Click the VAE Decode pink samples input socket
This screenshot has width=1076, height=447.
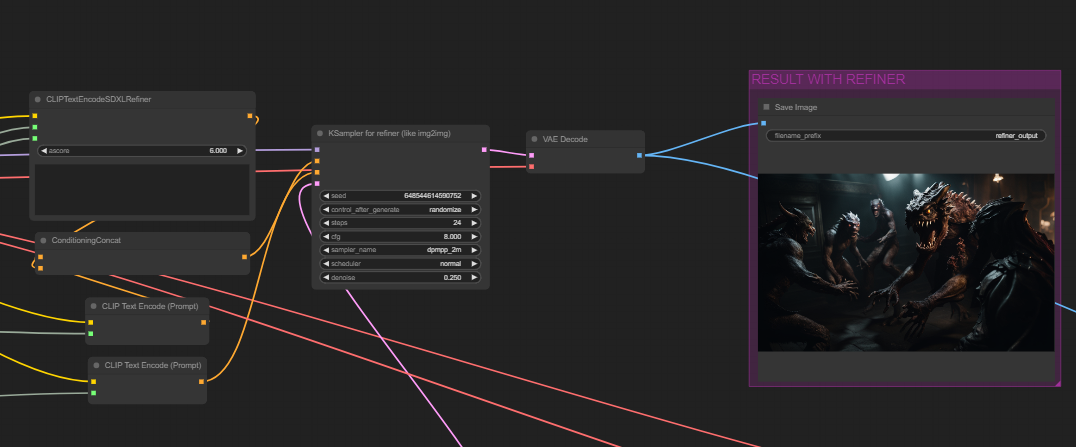[532, 155]
